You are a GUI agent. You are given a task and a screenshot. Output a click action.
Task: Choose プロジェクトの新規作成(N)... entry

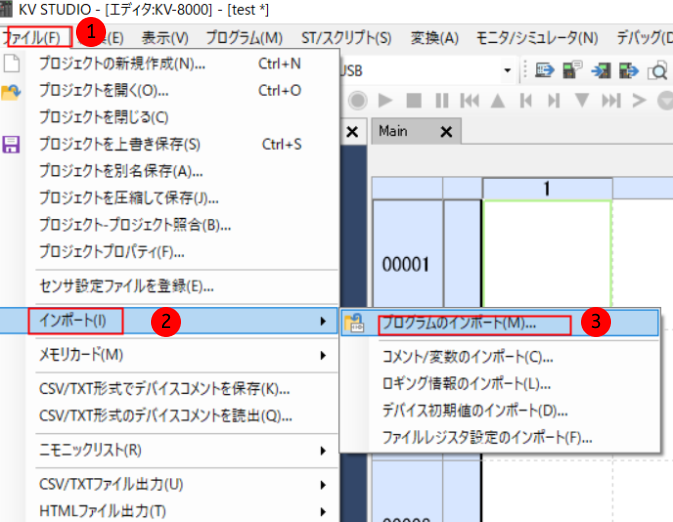pyautogui.click(x=182, y=64)
